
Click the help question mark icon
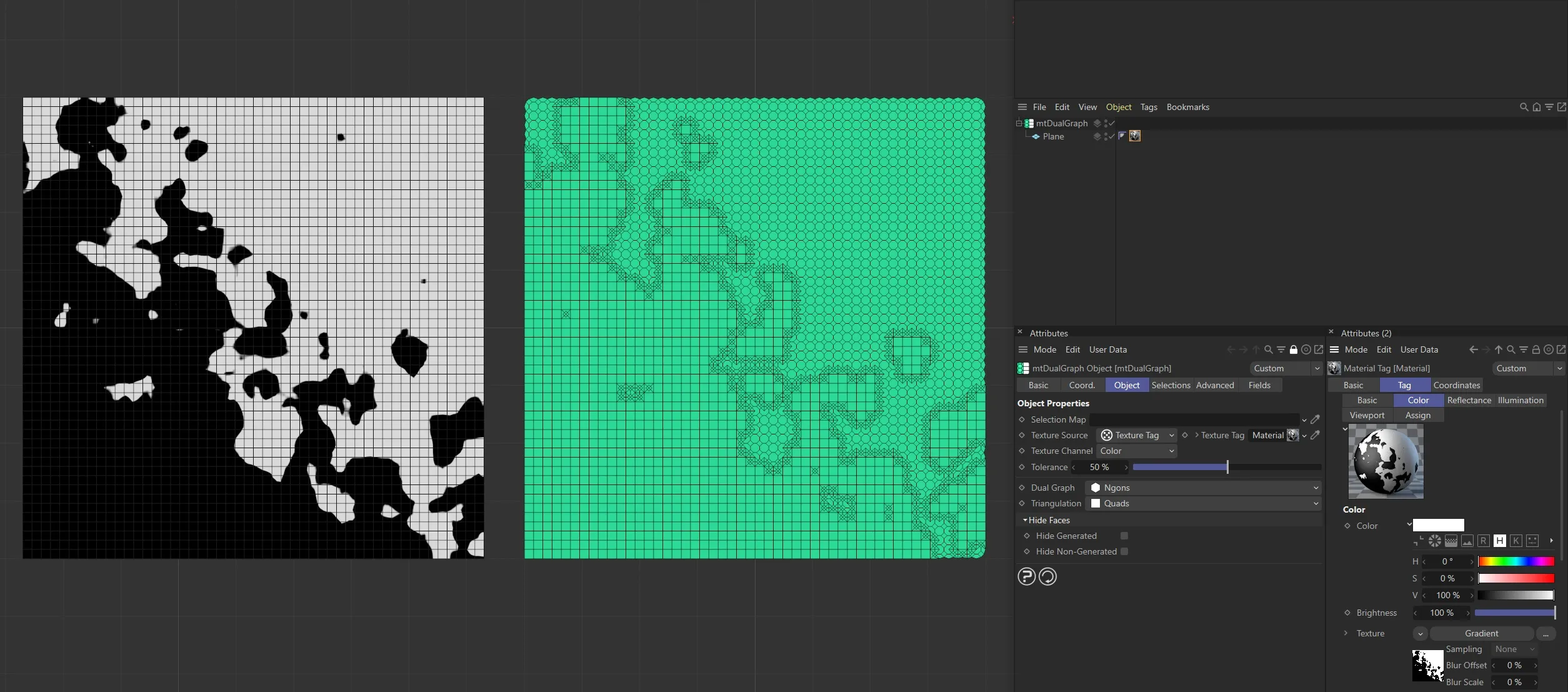pyautogui.click(x=1026, y=576)
